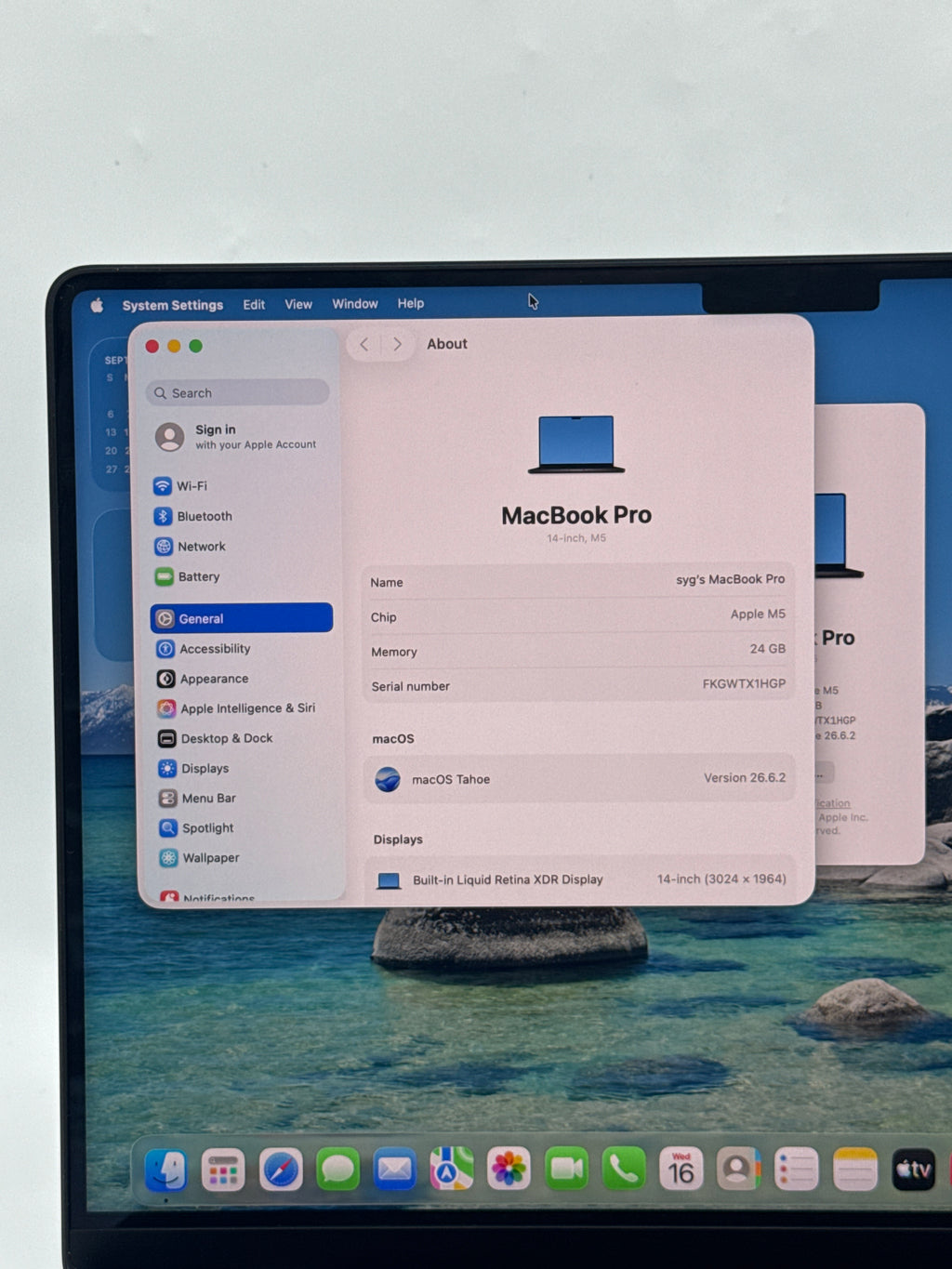Viewport: 952px width, 1269px height.
Task: Select General in sidebar
Action: [242, 618]
